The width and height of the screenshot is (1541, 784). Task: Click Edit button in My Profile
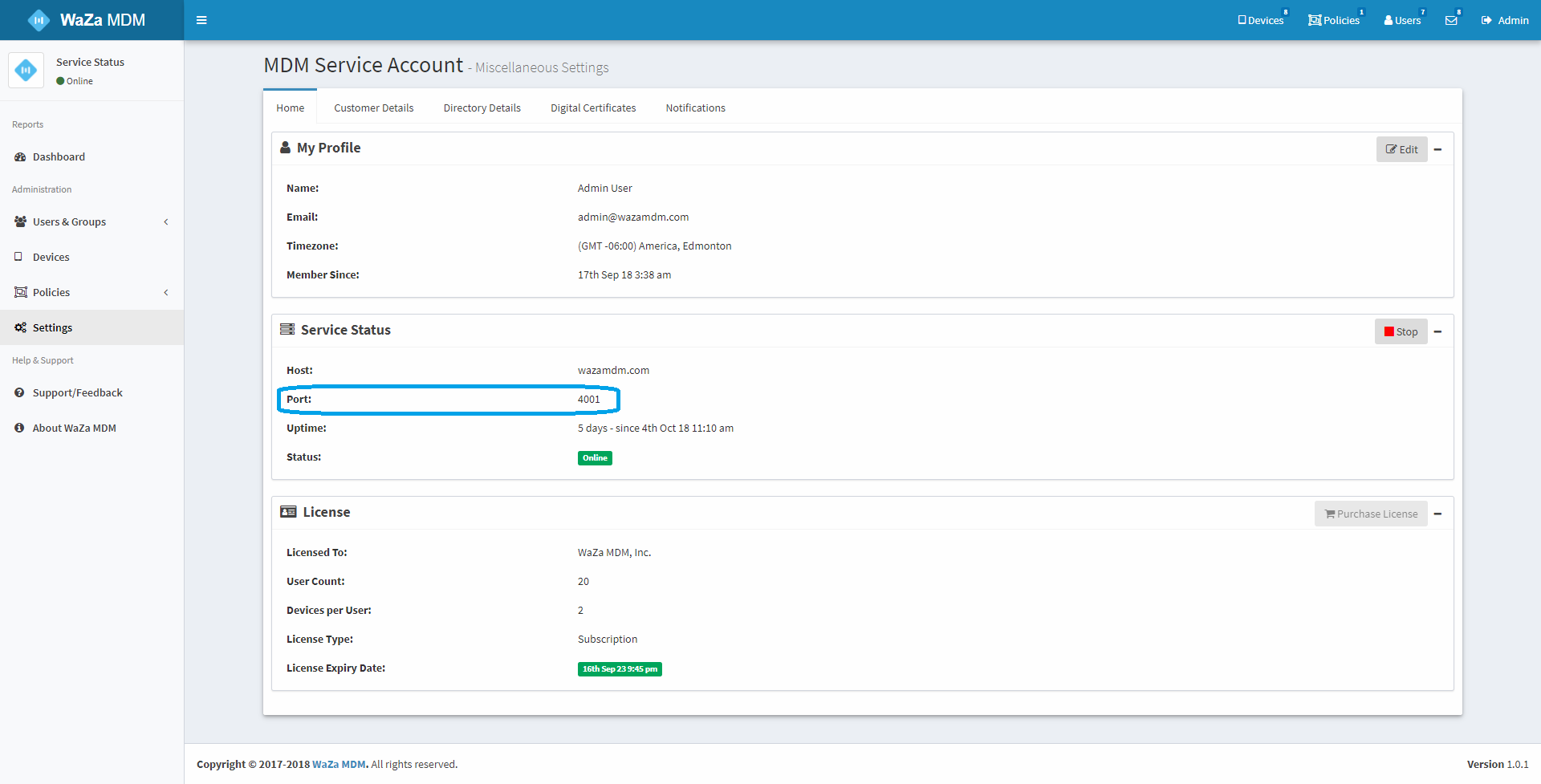(x=1401, y=149)
